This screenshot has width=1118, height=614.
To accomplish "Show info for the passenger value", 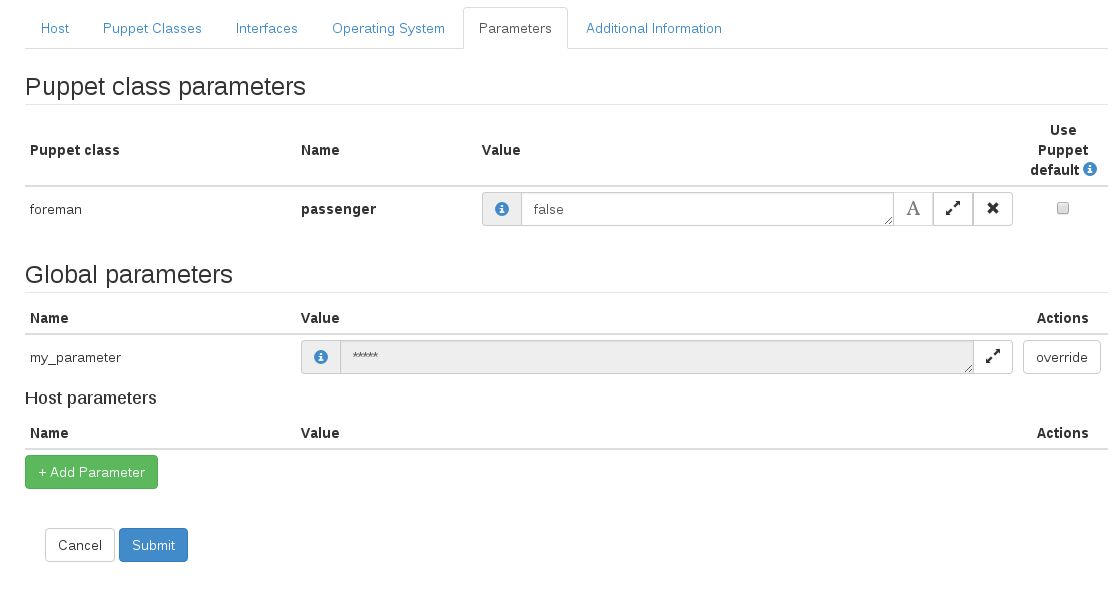I will pyautogui.click(x=502, y=209).
